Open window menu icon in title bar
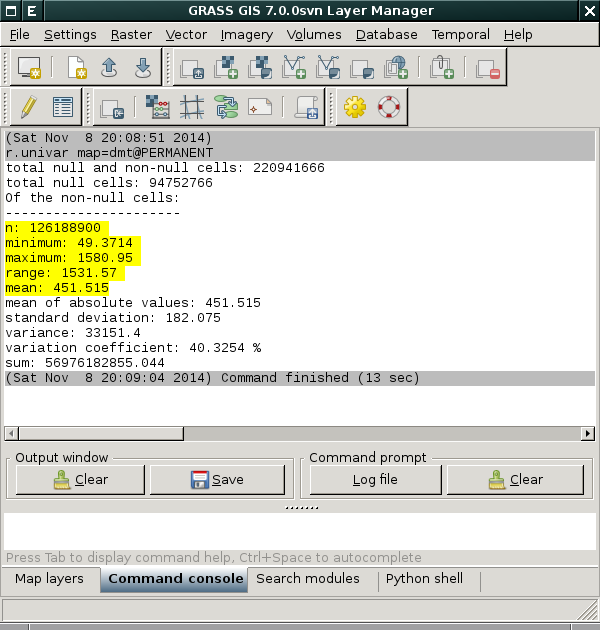600x630 pixels. 10,11
